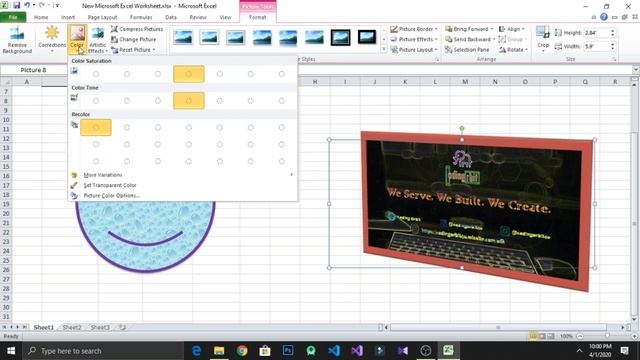Open the Rotate dropdown
The height and width of the screenshot is (360, 640).
click(513, 49)
